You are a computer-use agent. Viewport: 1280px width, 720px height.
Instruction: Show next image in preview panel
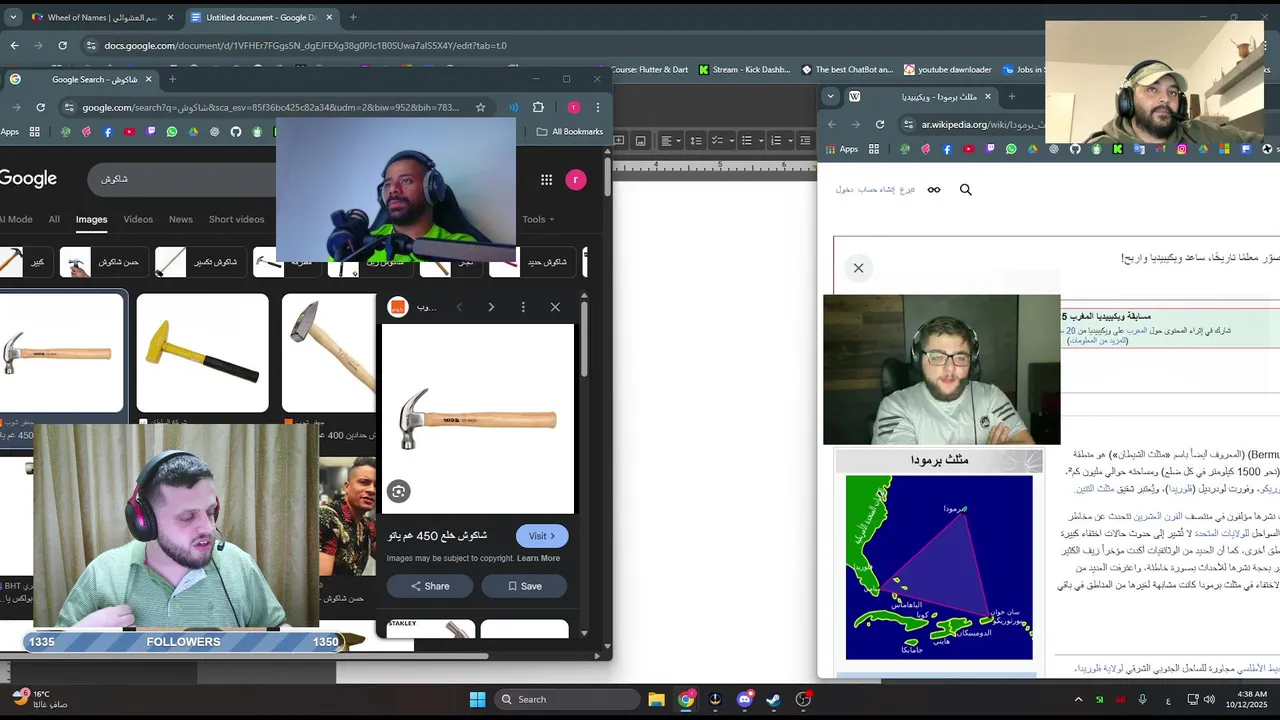coord(491,307)
